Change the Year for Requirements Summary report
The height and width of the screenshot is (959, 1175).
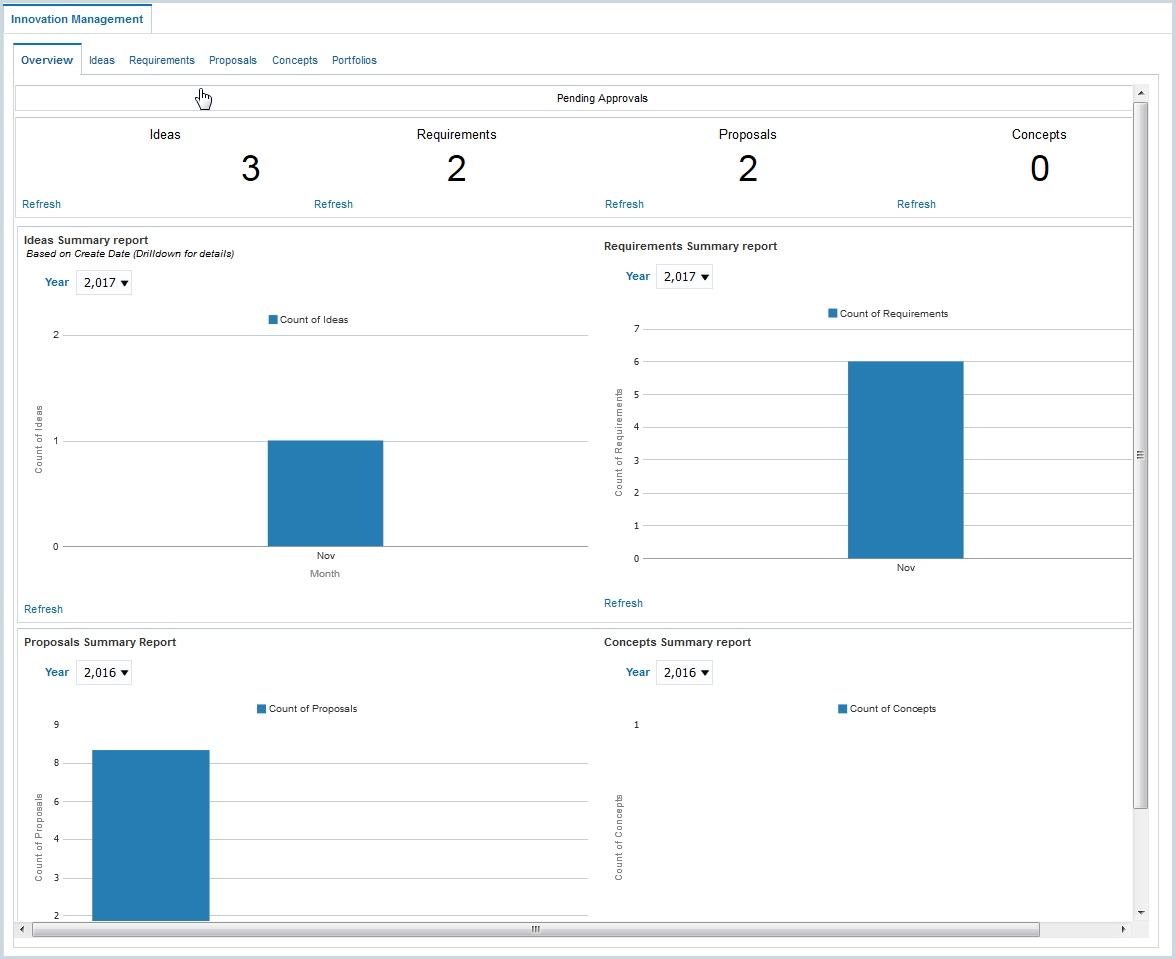[684, 277]
